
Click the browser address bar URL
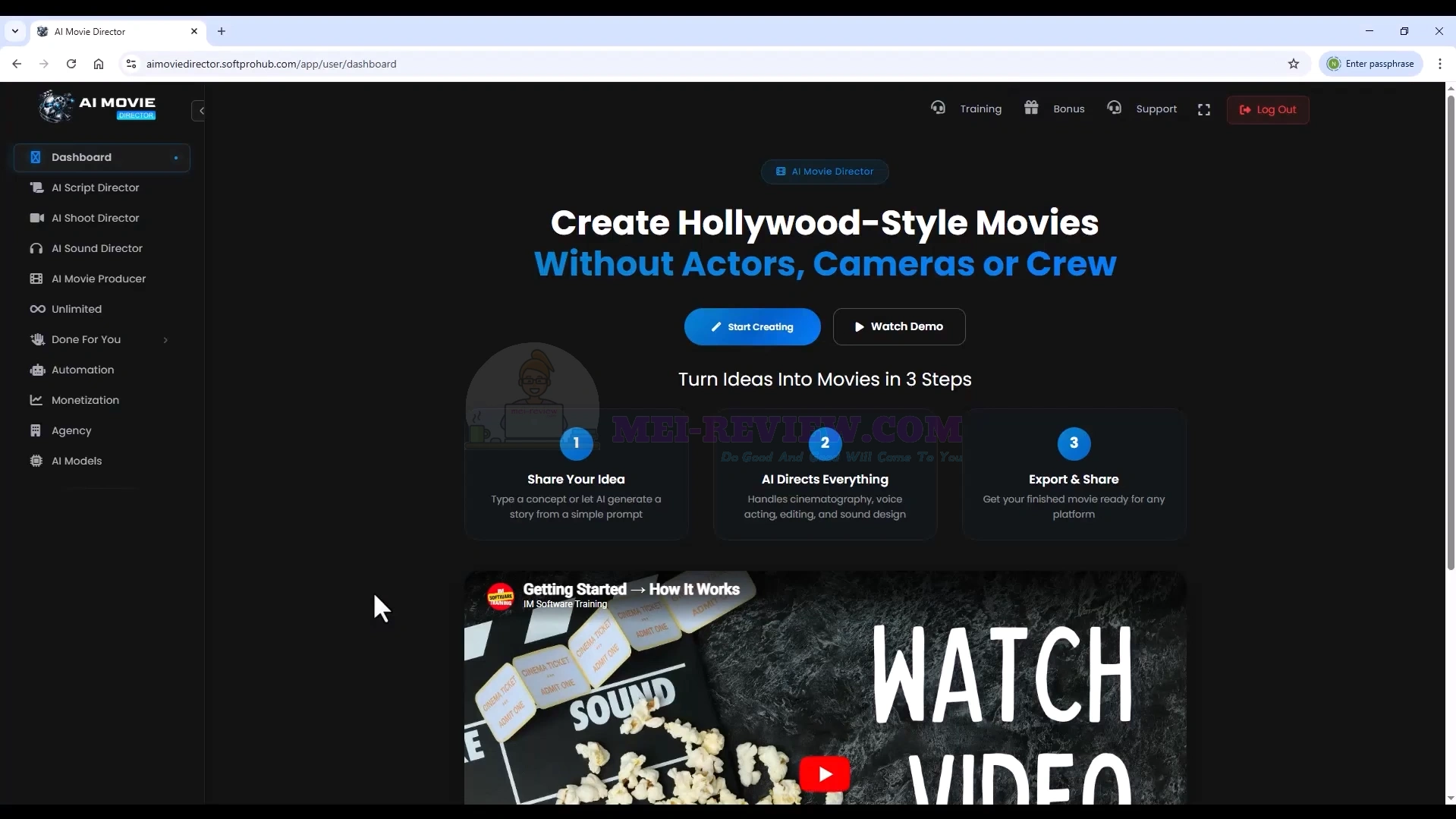tap(271, 64)
